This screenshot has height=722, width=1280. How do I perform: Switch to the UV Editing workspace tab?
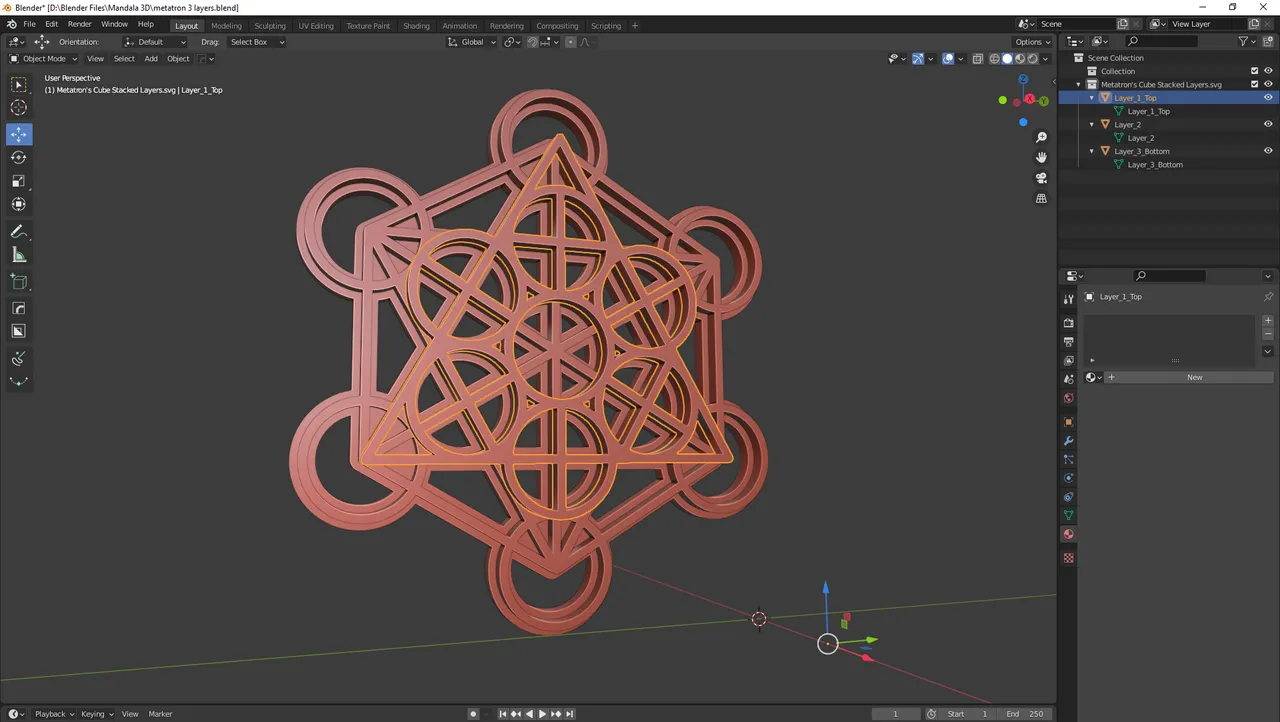(x=316, y=25)
